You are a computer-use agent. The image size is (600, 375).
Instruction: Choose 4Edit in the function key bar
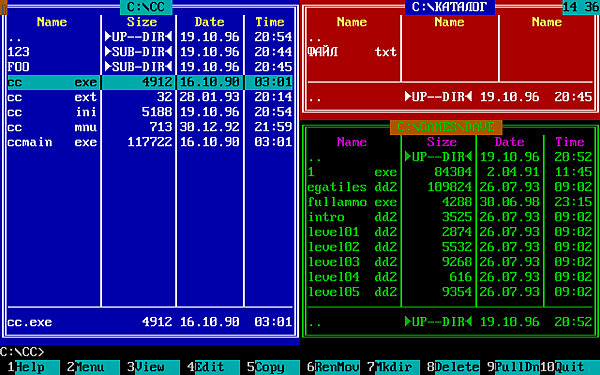[x=210, y=367]
